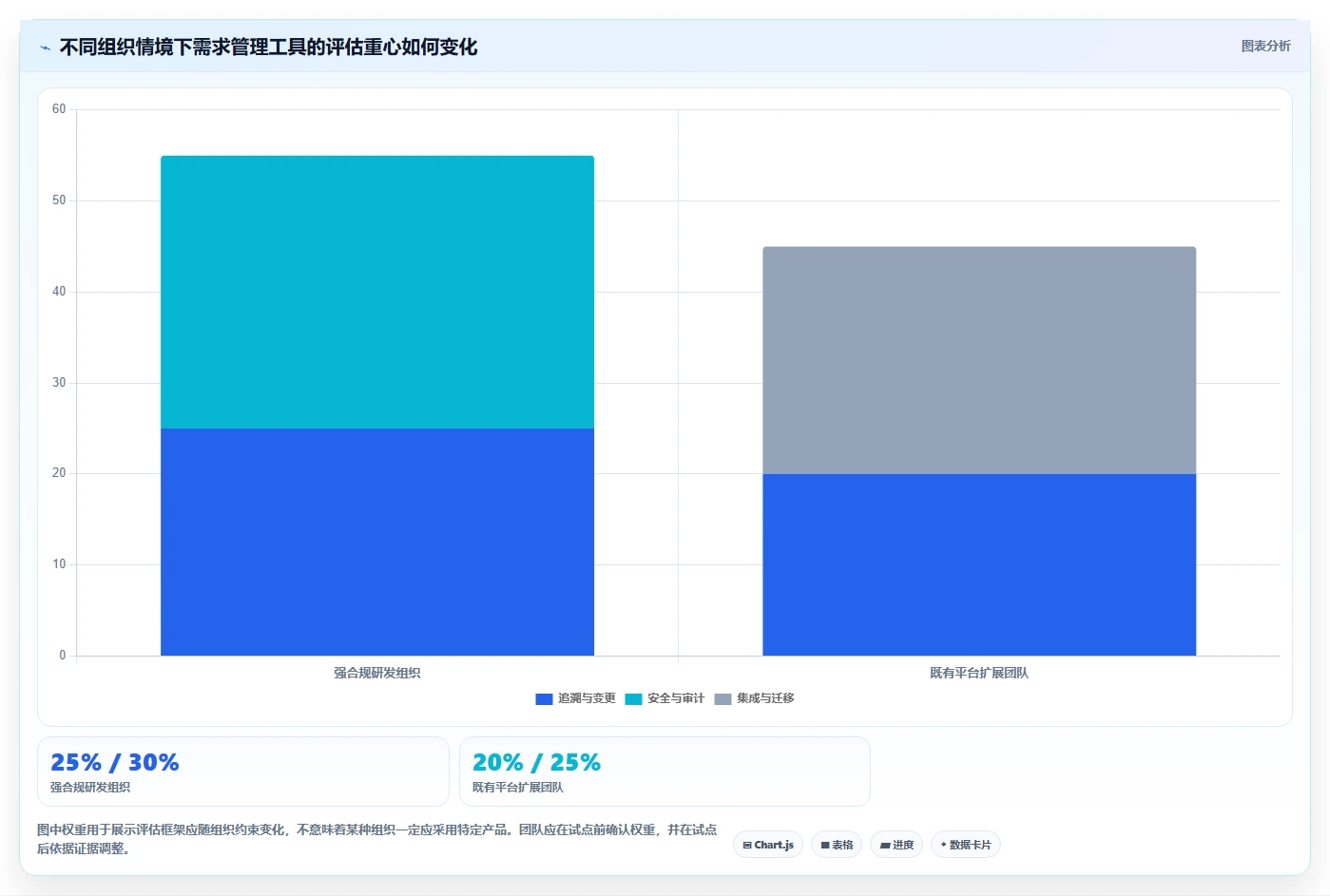Toggle the 追溯与变更 legend swatch

click(x=544, y=699)
